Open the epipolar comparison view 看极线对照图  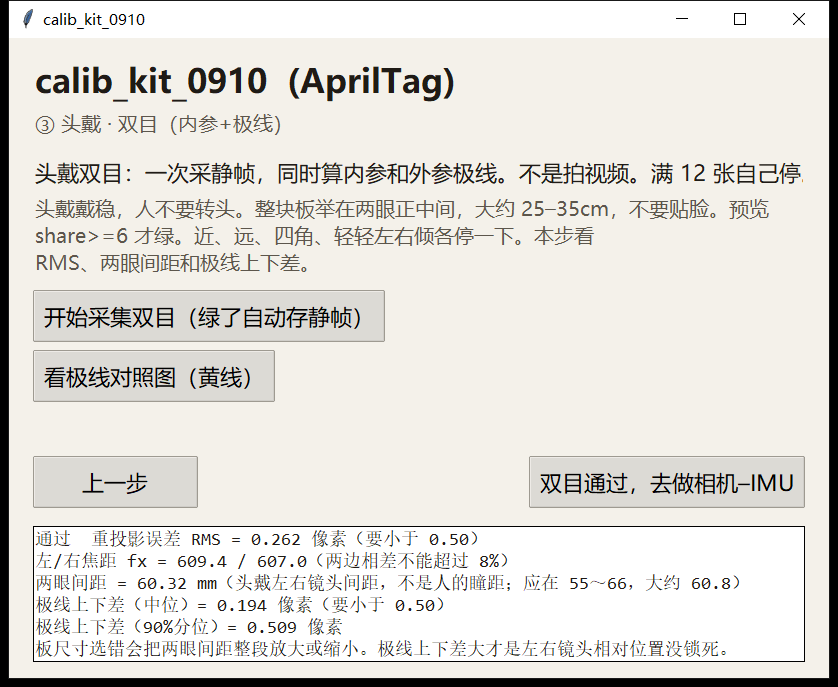154,376
